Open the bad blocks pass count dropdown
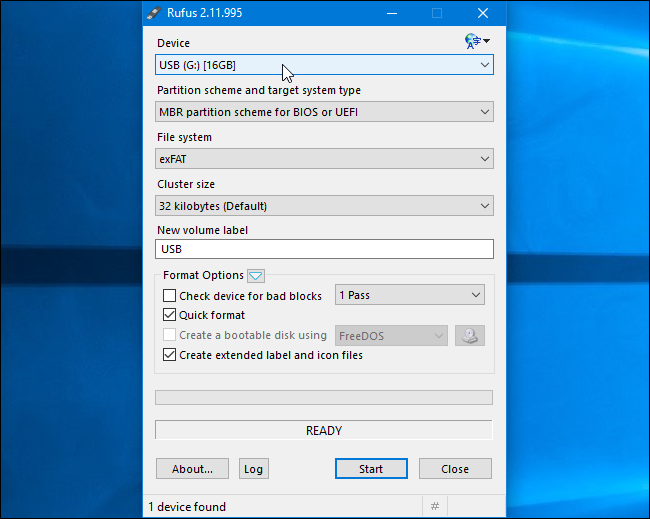Screen dimensions: 650x519 click(x=410, y=296)
